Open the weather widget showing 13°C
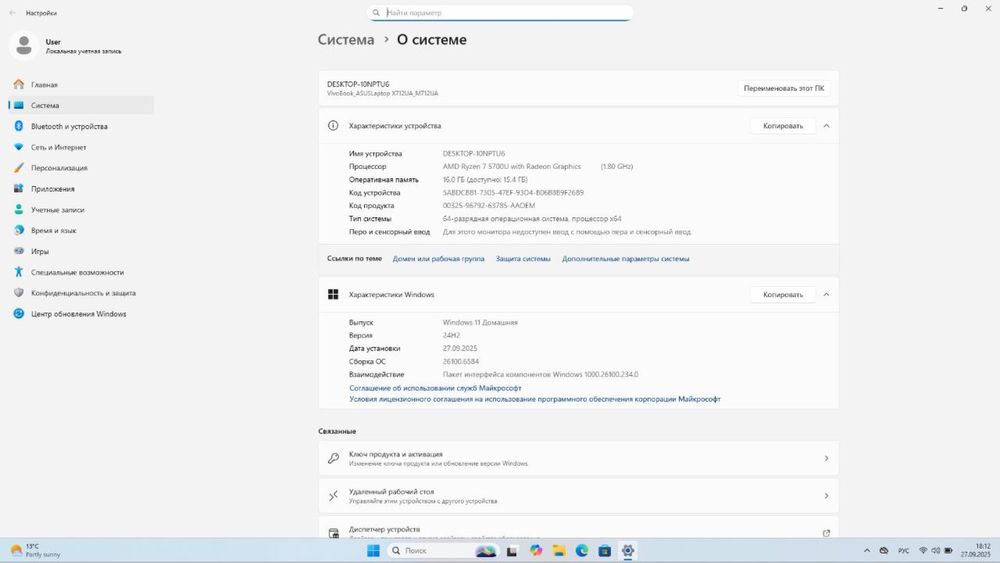This screenshot has width=1000, height=563. [x=35, y=551]
